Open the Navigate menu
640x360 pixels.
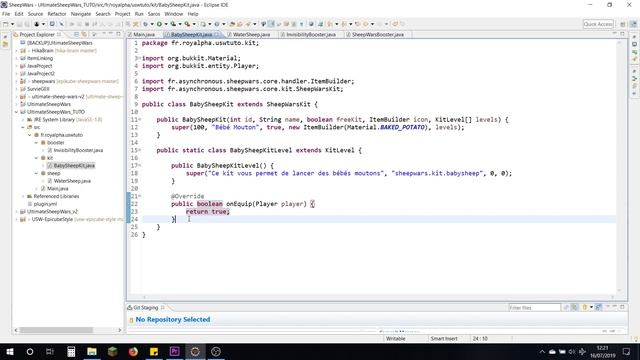tap(81, 14)
